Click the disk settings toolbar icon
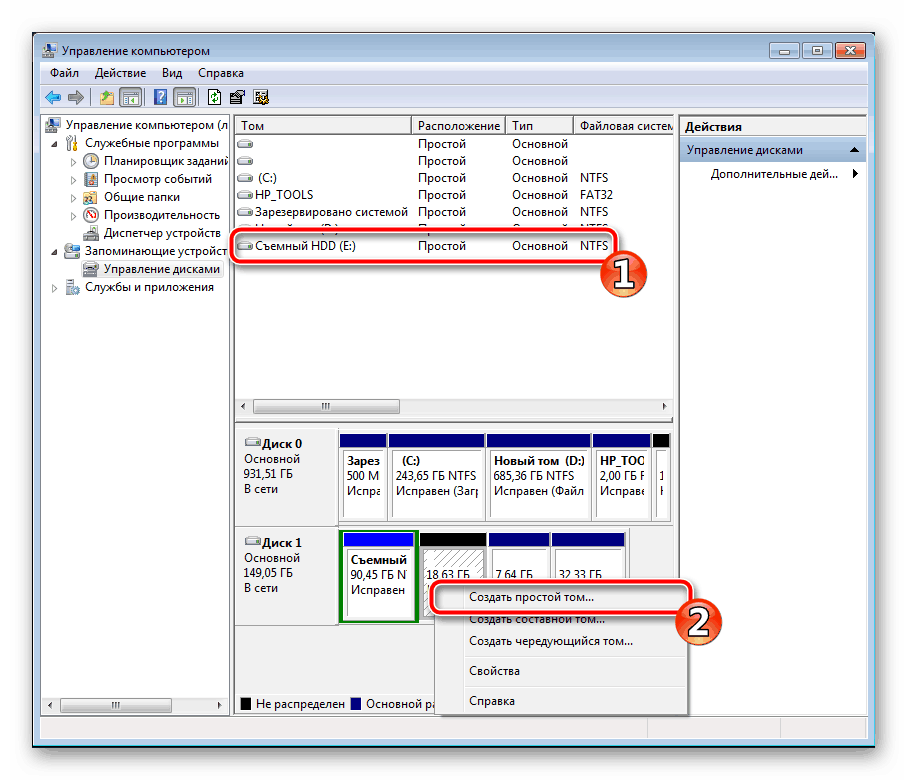 click(x=260, y=97)
